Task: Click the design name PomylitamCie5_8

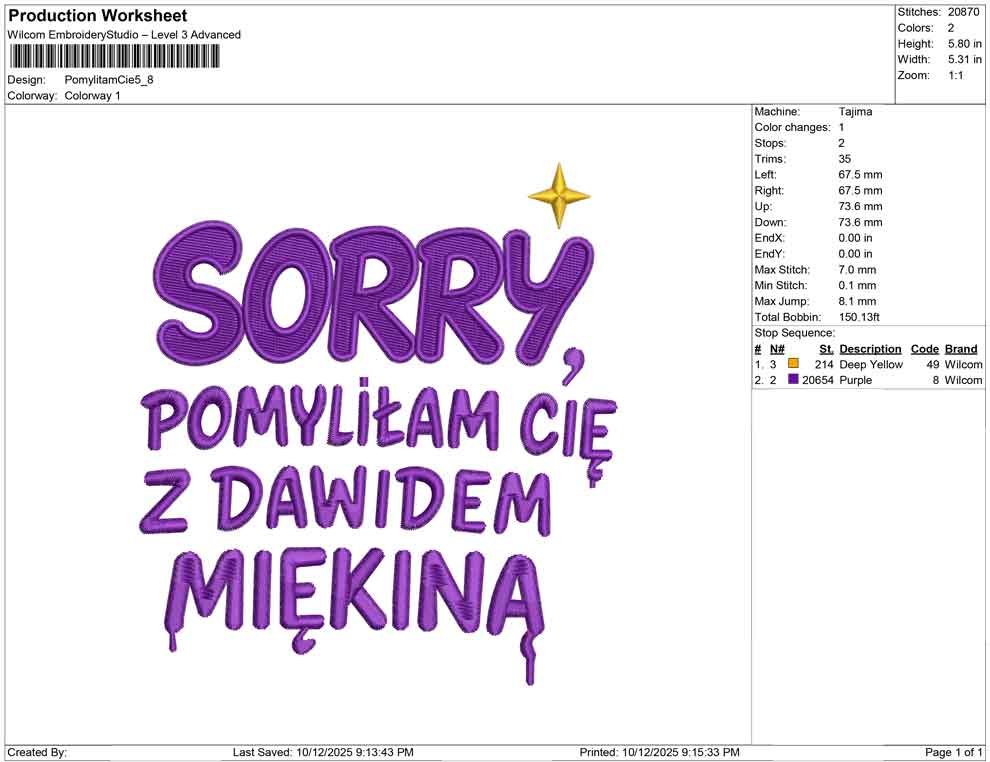Action: (109, 80)
